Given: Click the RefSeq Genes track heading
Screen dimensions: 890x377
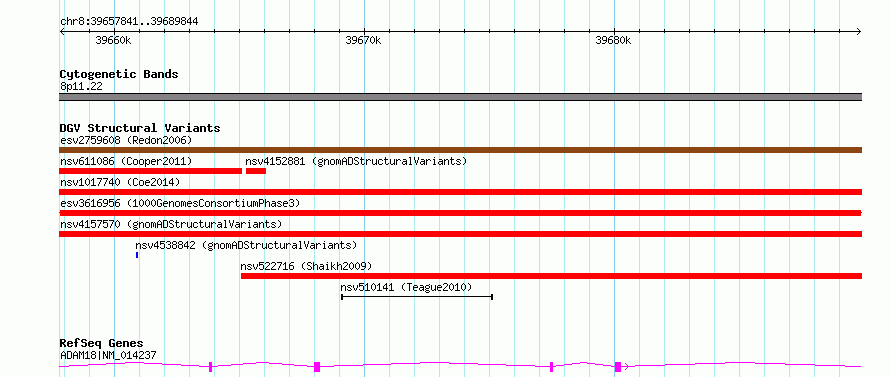Looking at the screenshot, I should [101, 344].
